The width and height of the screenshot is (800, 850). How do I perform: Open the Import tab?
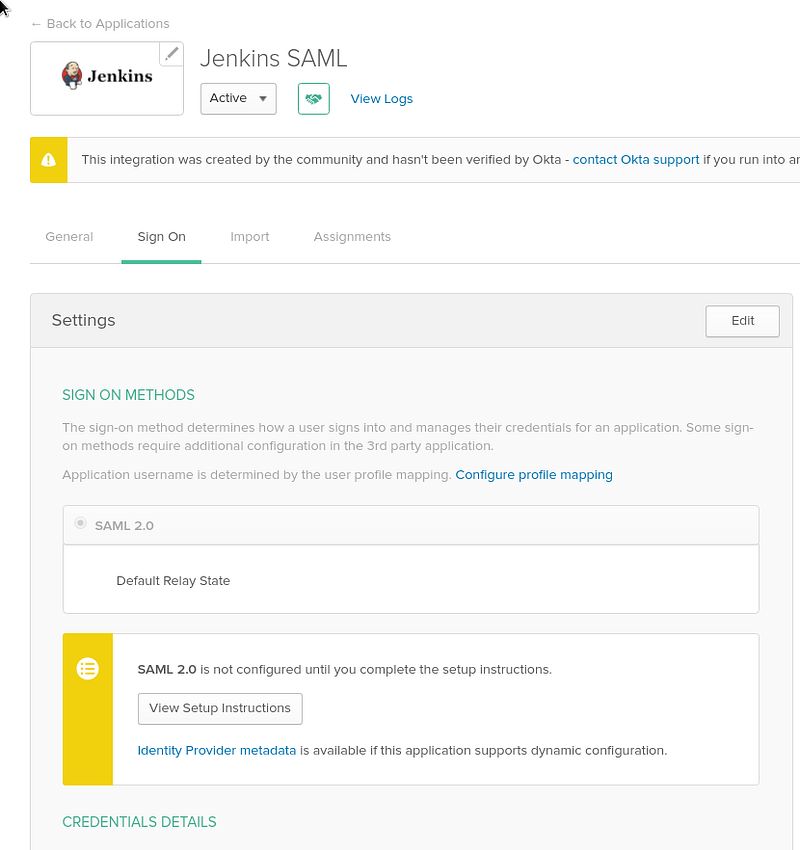(250, 237)
